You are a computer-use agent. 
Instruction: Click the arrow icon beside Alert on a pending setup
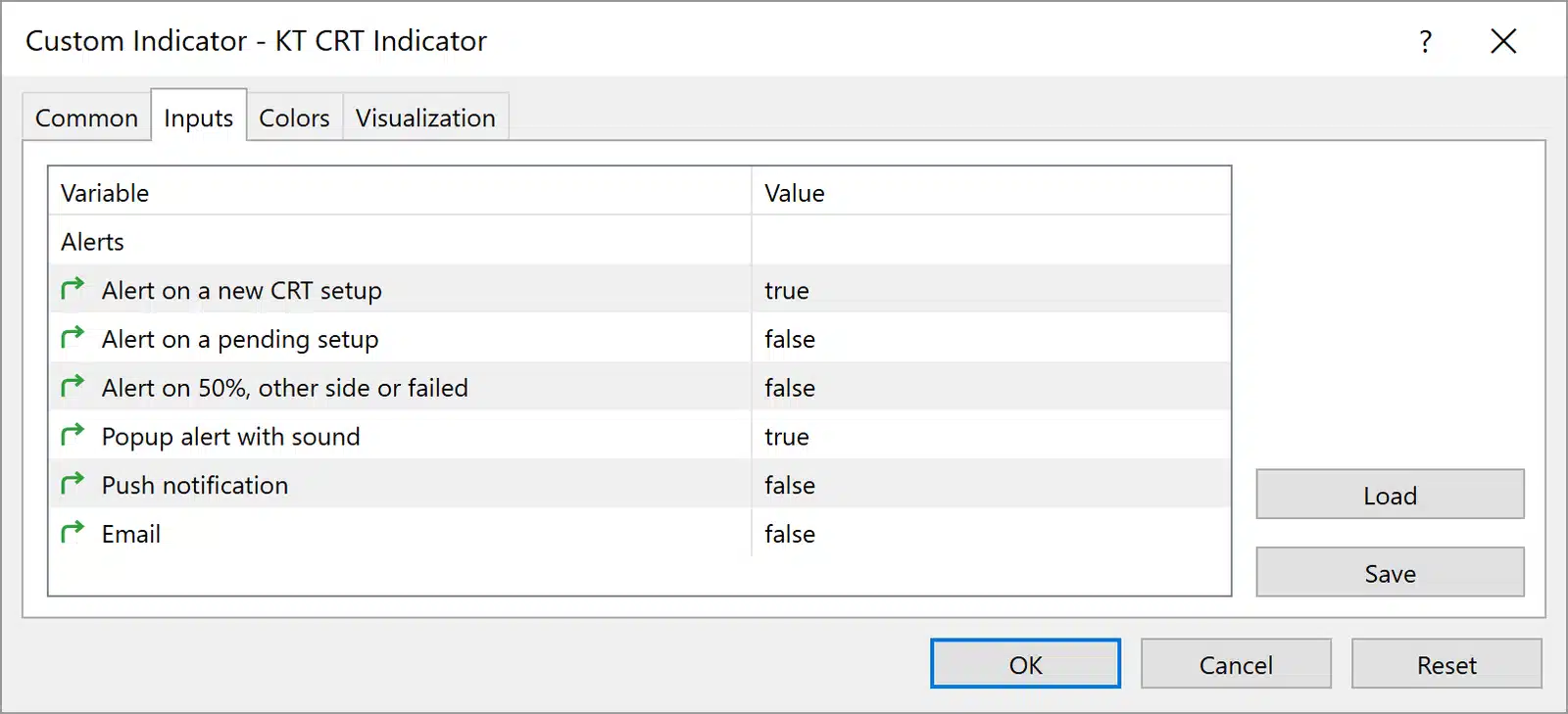(x=73, y=338)
